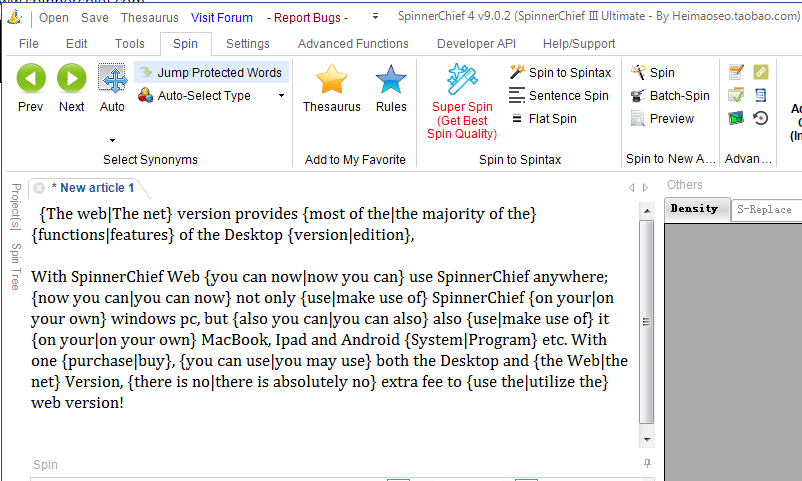Click the Spin button in Spin to New Article
Screen dimensions: 802x481
click(653, 73)
